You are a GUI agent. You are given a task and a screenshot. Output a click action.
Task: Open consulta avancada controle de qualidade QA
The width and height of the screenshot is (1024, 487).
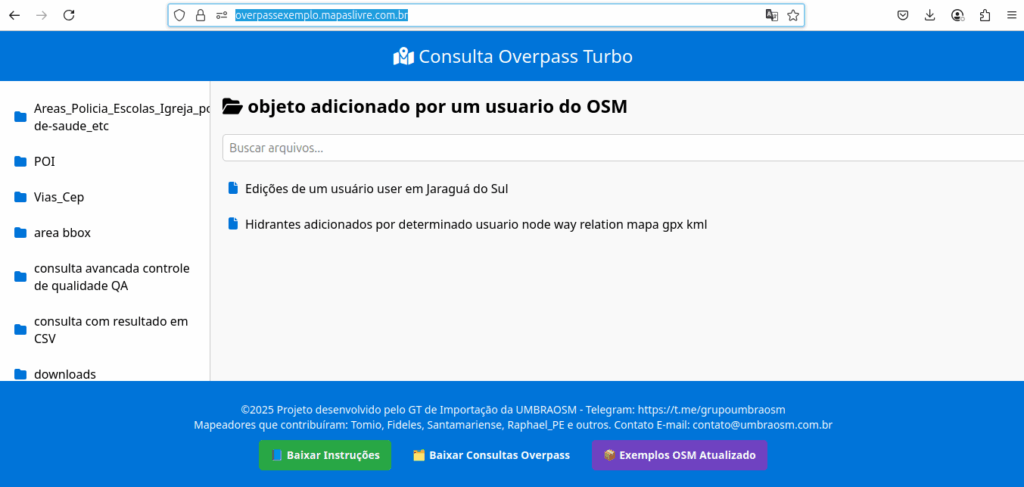pos(112,277)
